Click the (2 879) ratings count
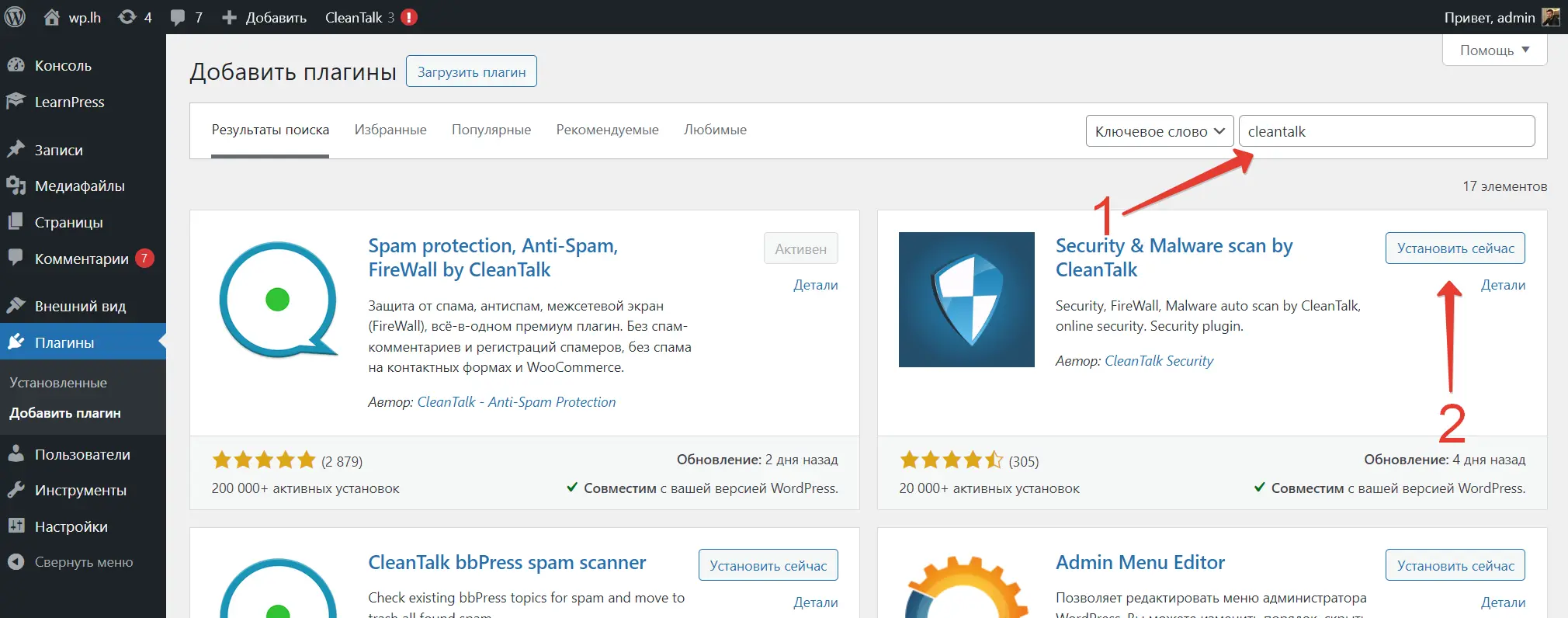The image size is (1568, 618). [x=342, y=461]
